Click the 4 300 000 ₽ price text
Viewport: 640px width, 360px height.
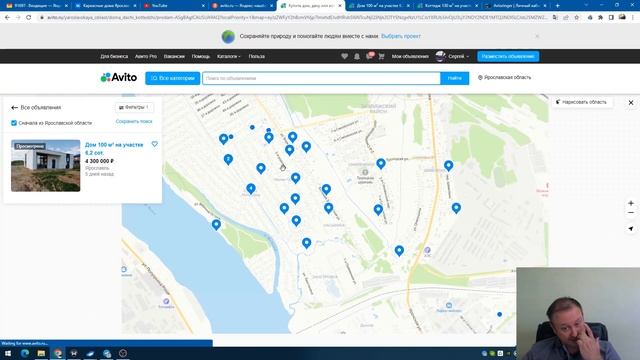(x=100, y=161)
